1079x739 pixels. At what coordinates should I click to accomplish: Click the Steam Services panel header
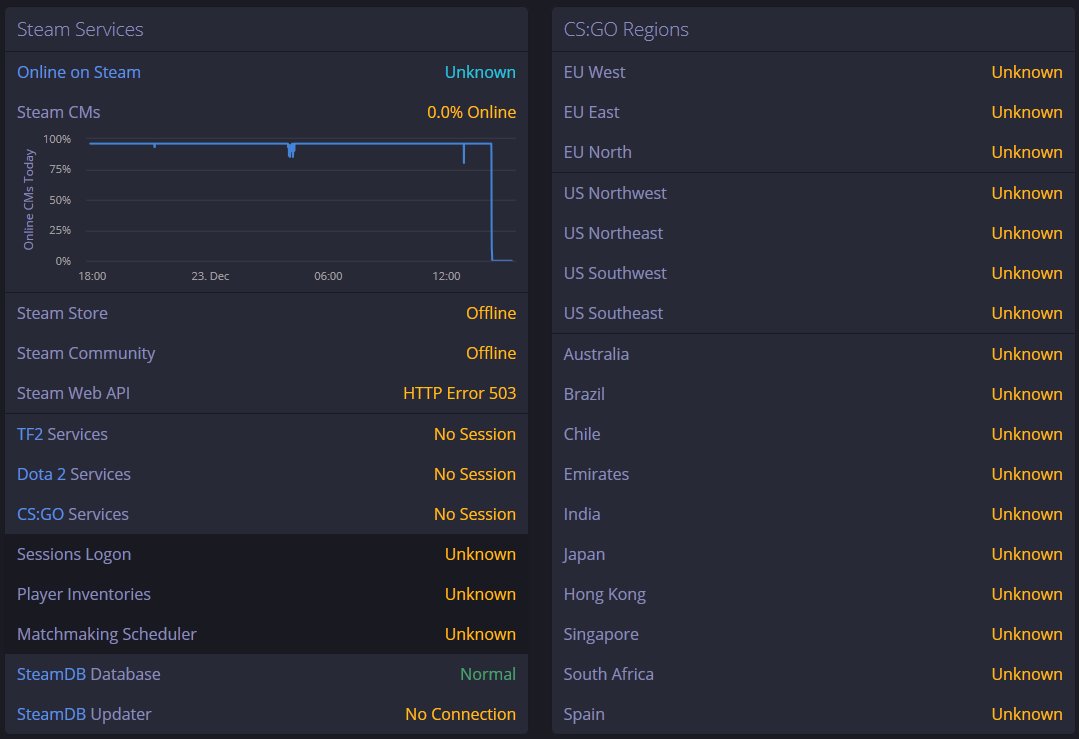[80, 29]
